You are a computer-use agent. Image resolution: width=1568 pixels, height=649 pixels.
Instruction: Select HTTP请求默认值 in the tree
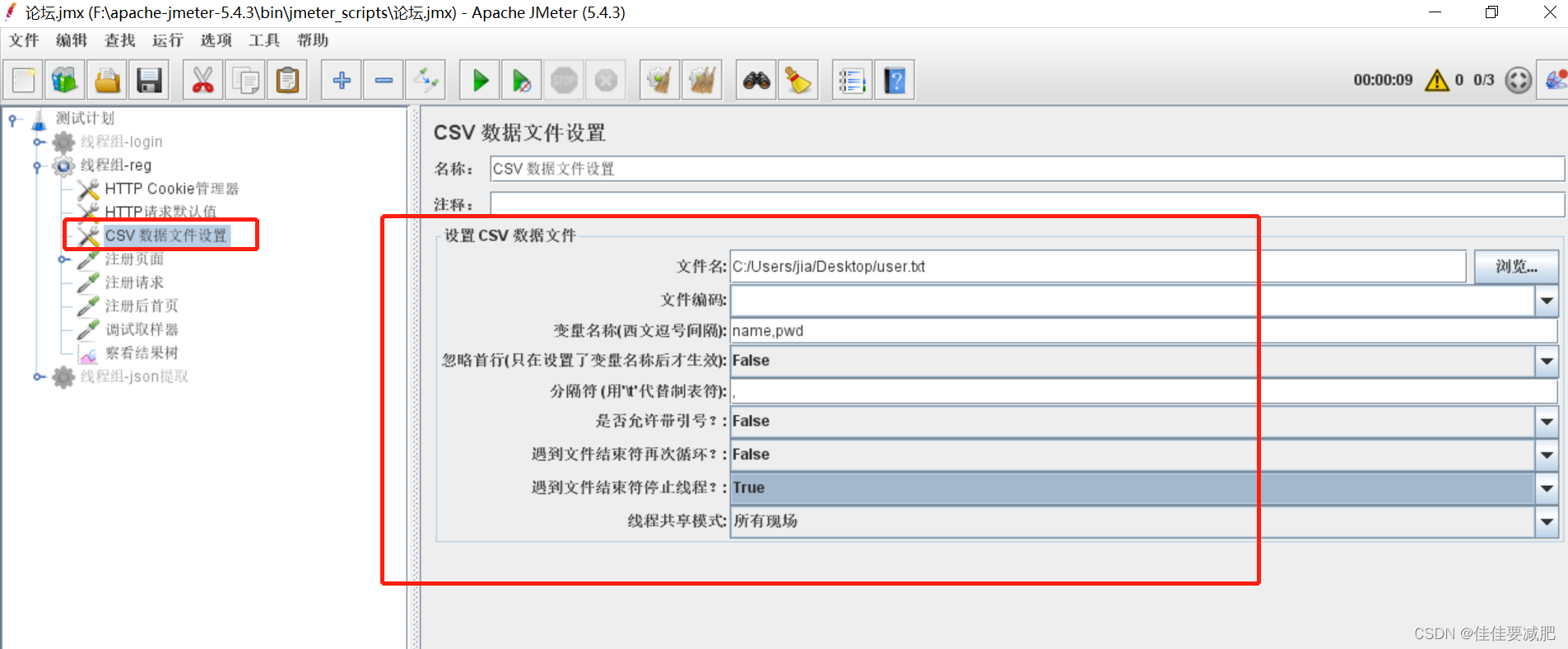161,212
